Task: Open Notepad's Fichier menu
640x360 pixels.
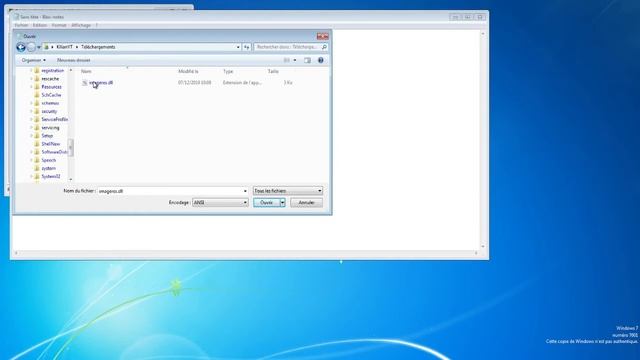Action: click(x=21, y=25)
